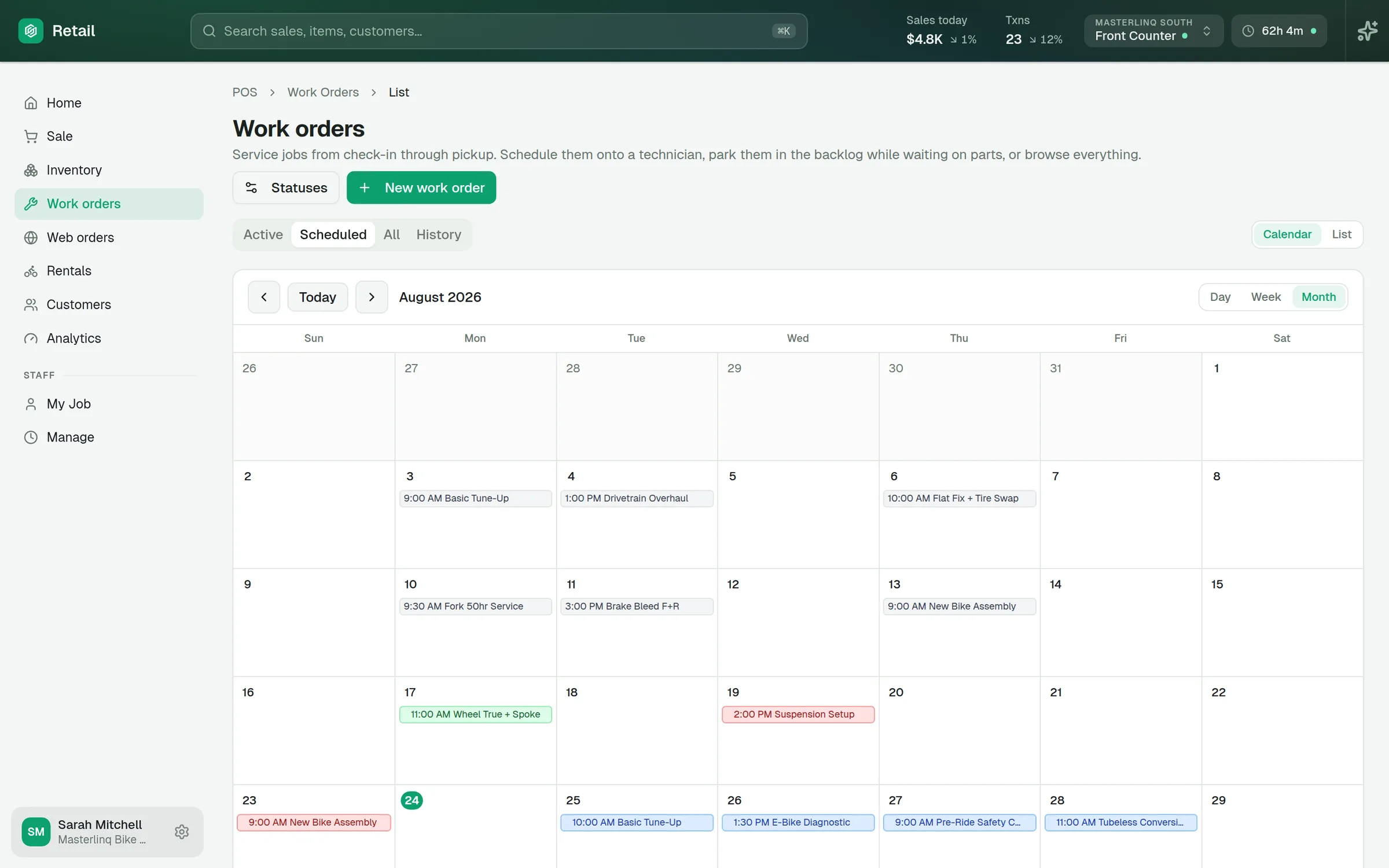The image size is (1389, 868).
Task: Open the All tab
Action: [391, 235]
